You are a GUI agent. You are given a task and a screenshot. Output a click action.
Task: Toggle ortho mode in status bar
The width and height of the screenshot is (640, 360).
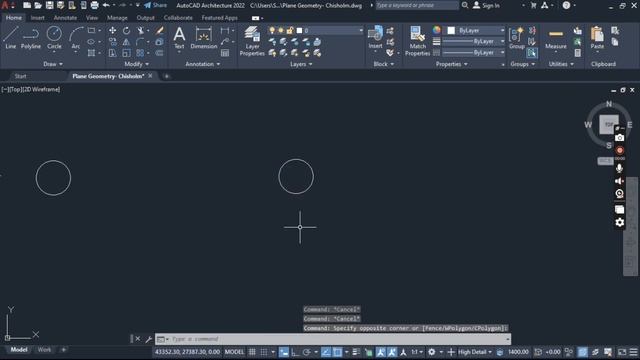pyautogui.click(x=295, y=352)
